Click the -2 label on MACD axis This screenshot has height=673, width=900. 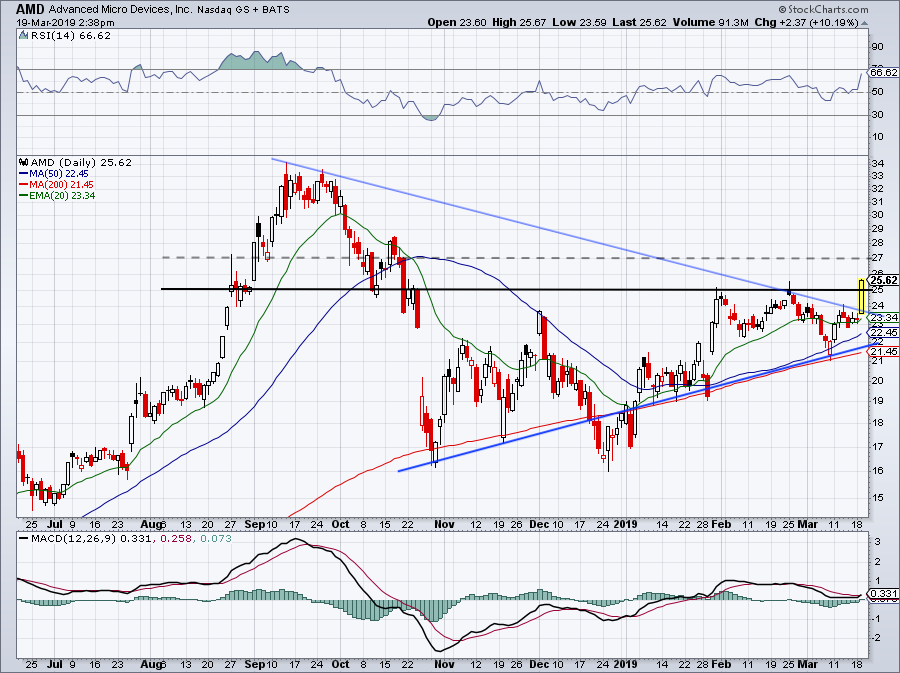point(876,638)
